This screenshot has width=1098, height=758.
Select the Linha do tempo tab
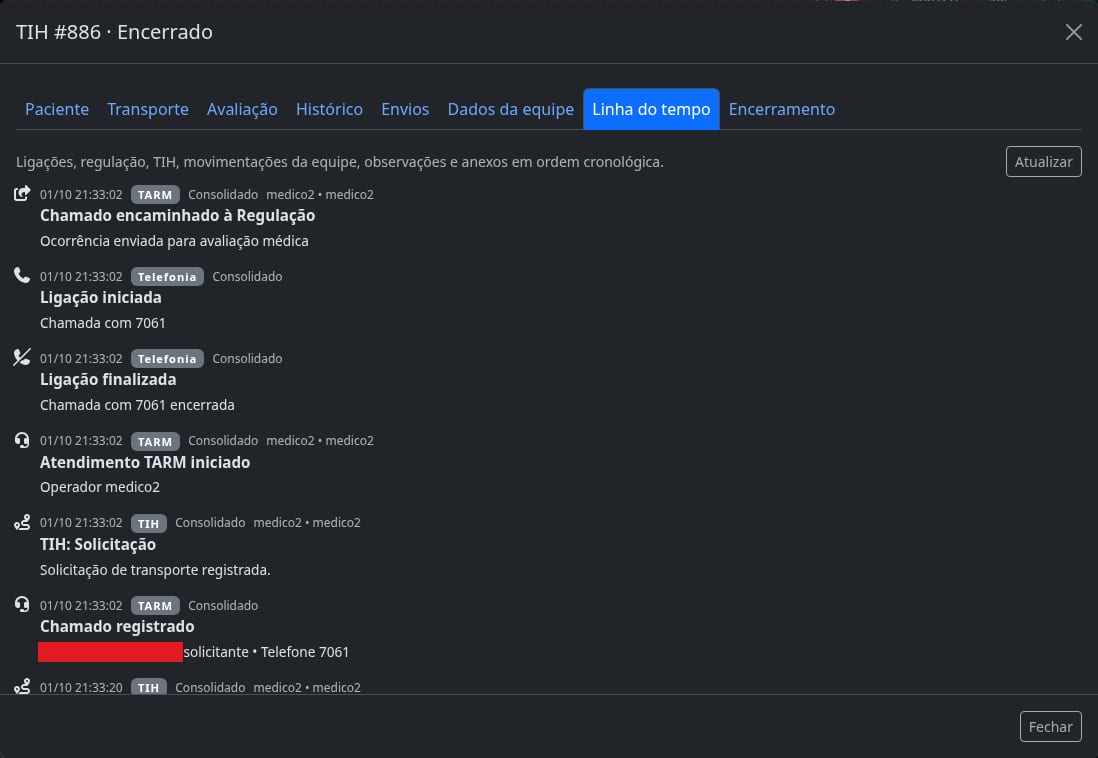point(651,109)
